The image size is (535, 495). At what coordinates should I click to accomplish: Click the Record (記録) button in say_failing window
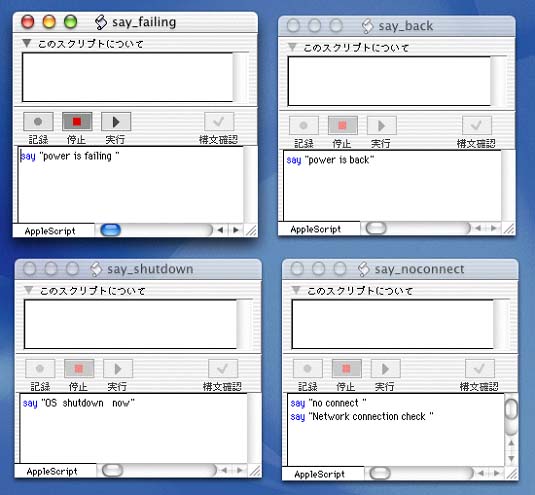tap(38, 121)
